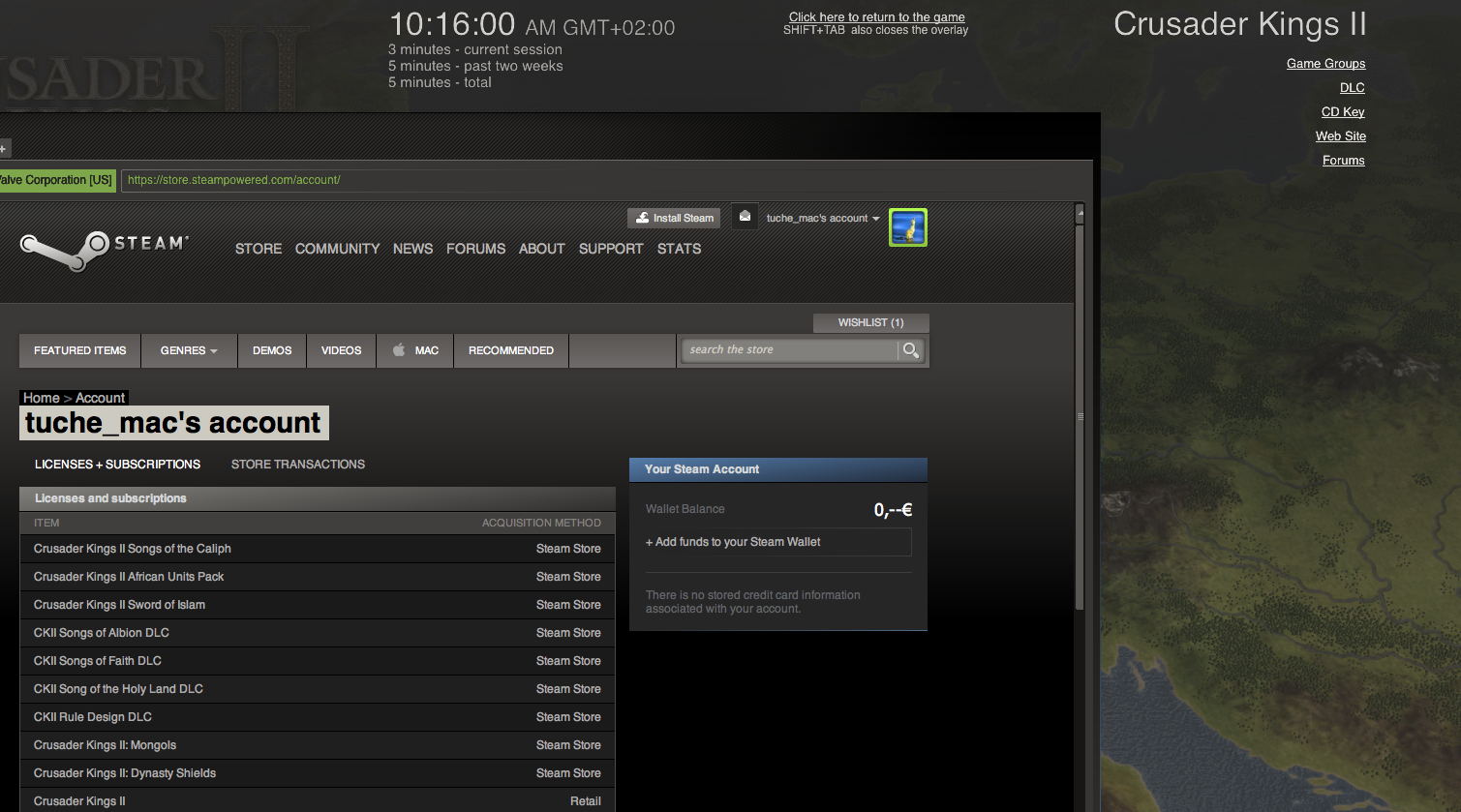Viewport: 1461px width, 812px height.
Task: Click the Retail acquisition method cell
Action: coord(585,801)
